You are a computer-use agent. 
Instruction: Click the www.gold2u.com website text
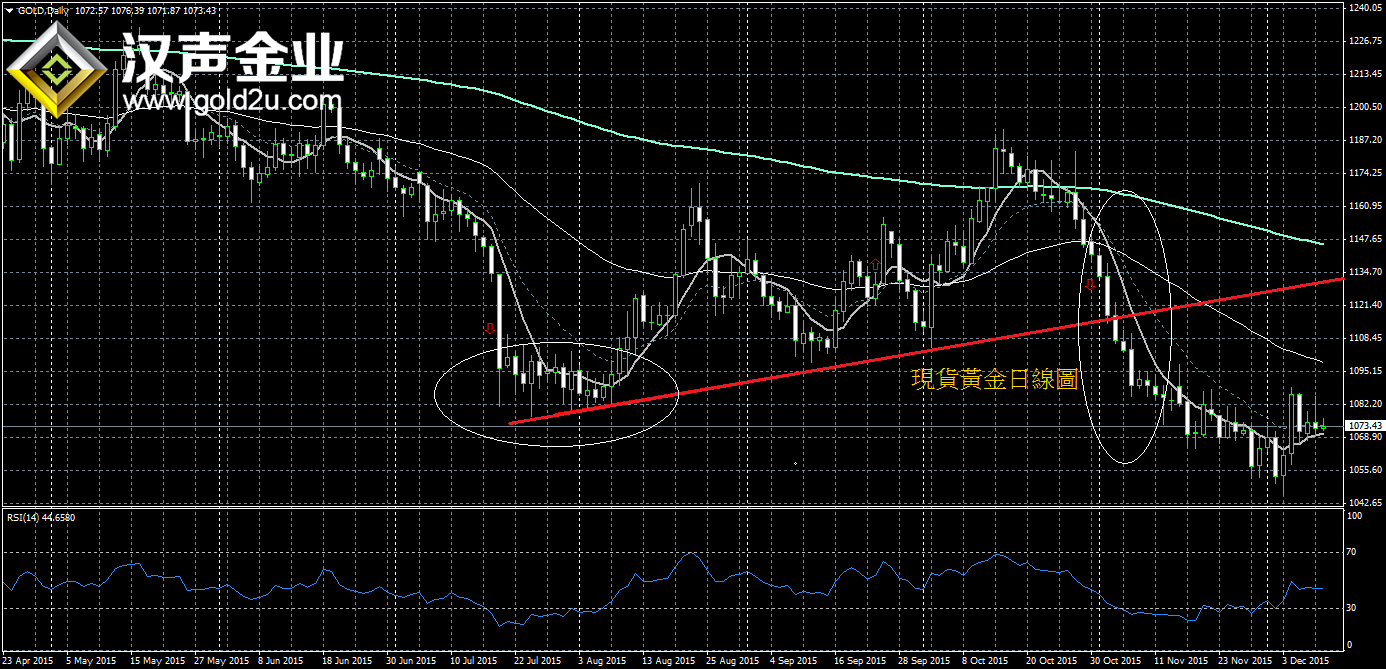pyautogui.click(x=232, y=101)
